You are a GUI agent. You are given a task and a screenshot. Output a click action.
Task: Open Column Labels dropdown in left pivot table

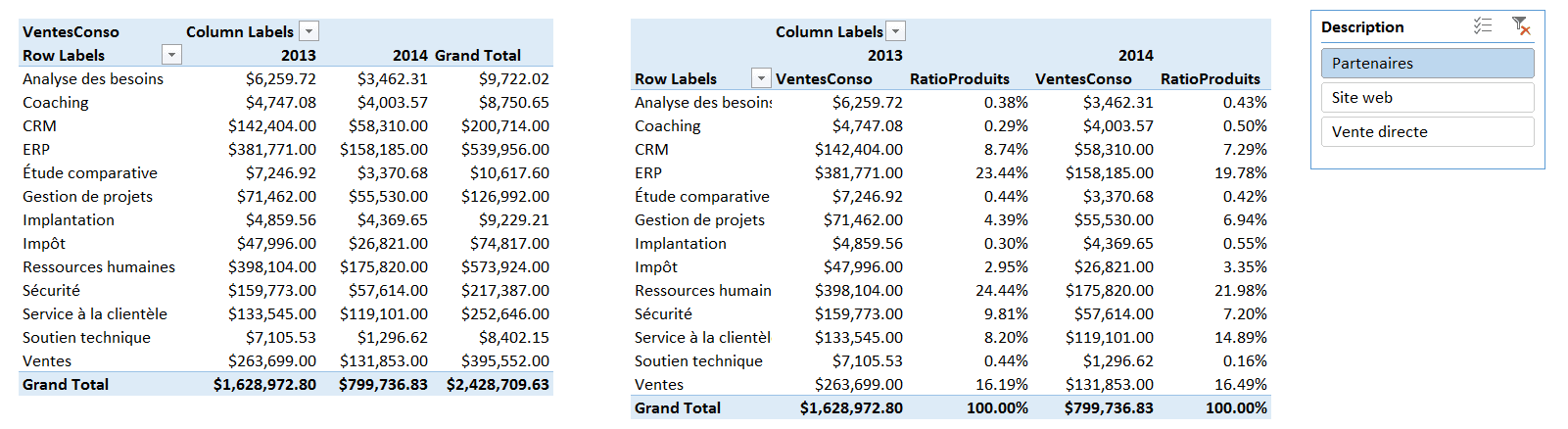pos(309,31)
